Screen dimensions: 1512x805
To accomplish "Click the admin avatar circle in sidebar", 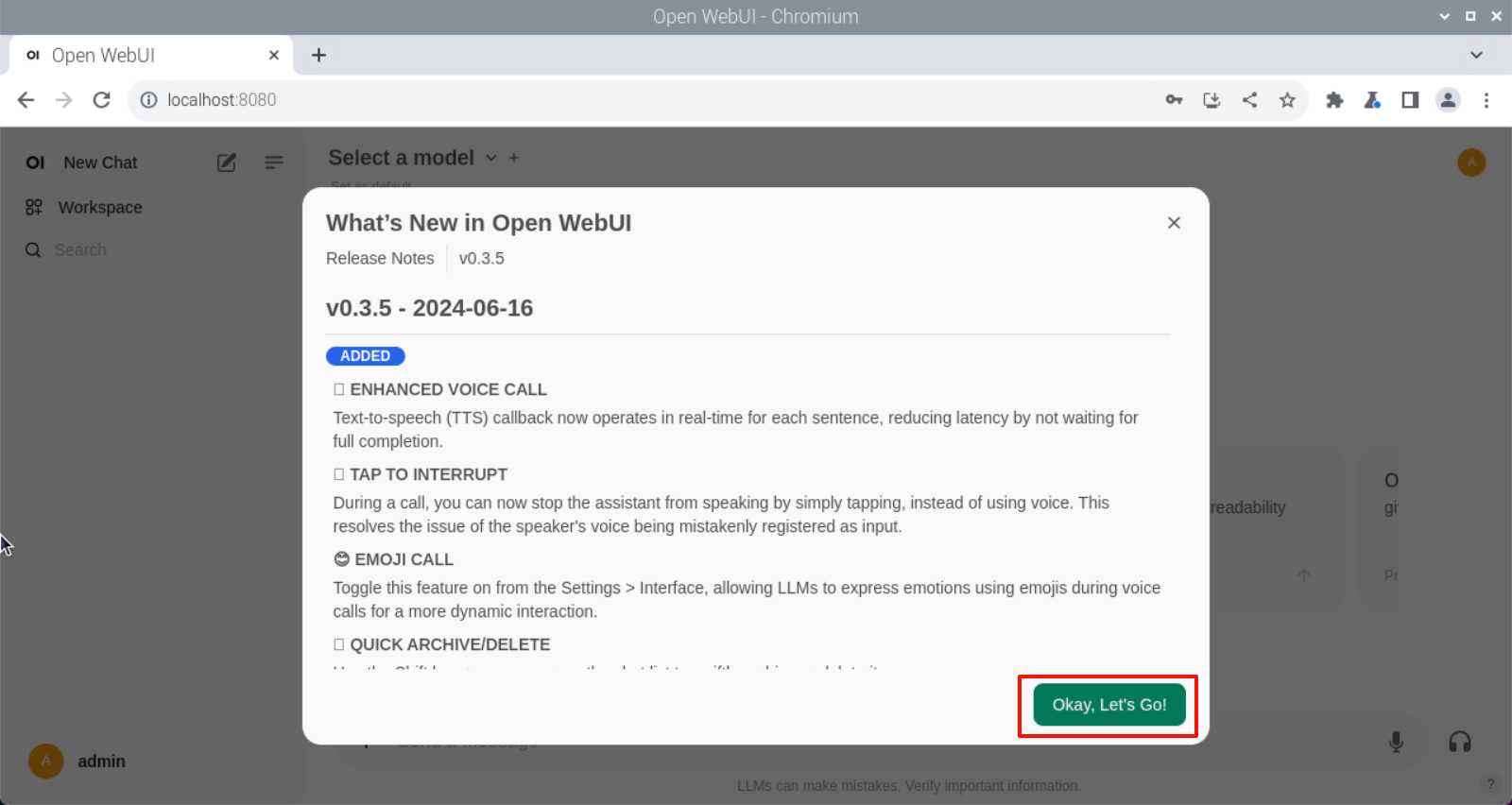I will [x=45, y=761].
